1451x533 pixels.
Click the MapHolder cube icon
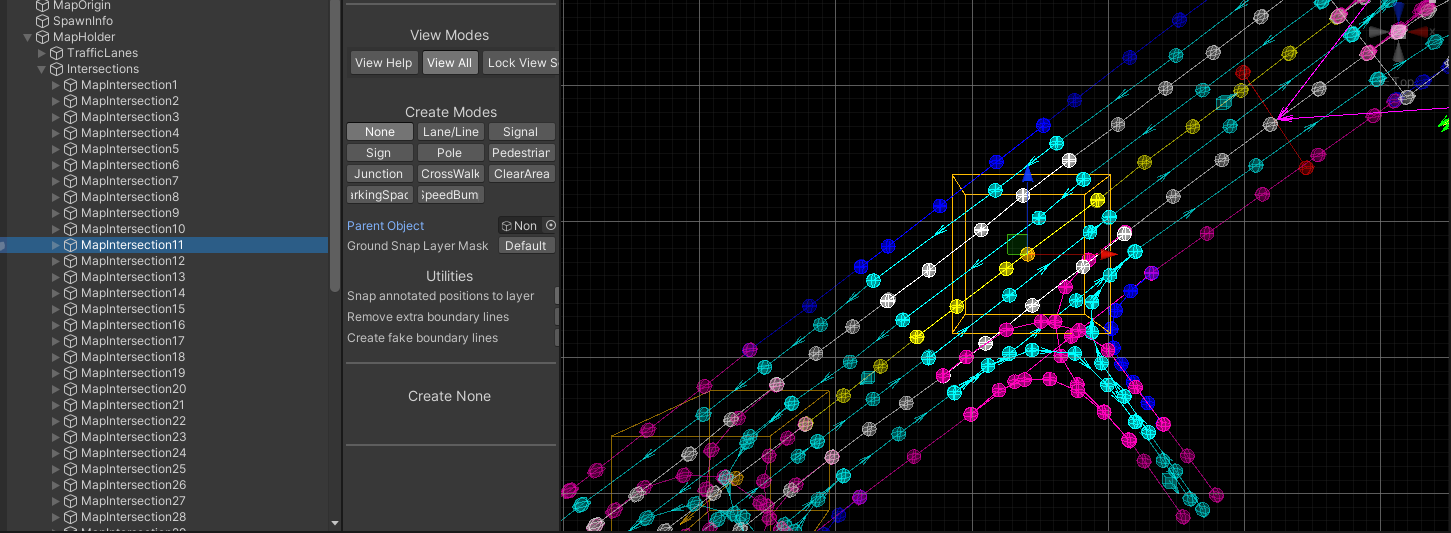pyautogui.click(x=43, y=37)
